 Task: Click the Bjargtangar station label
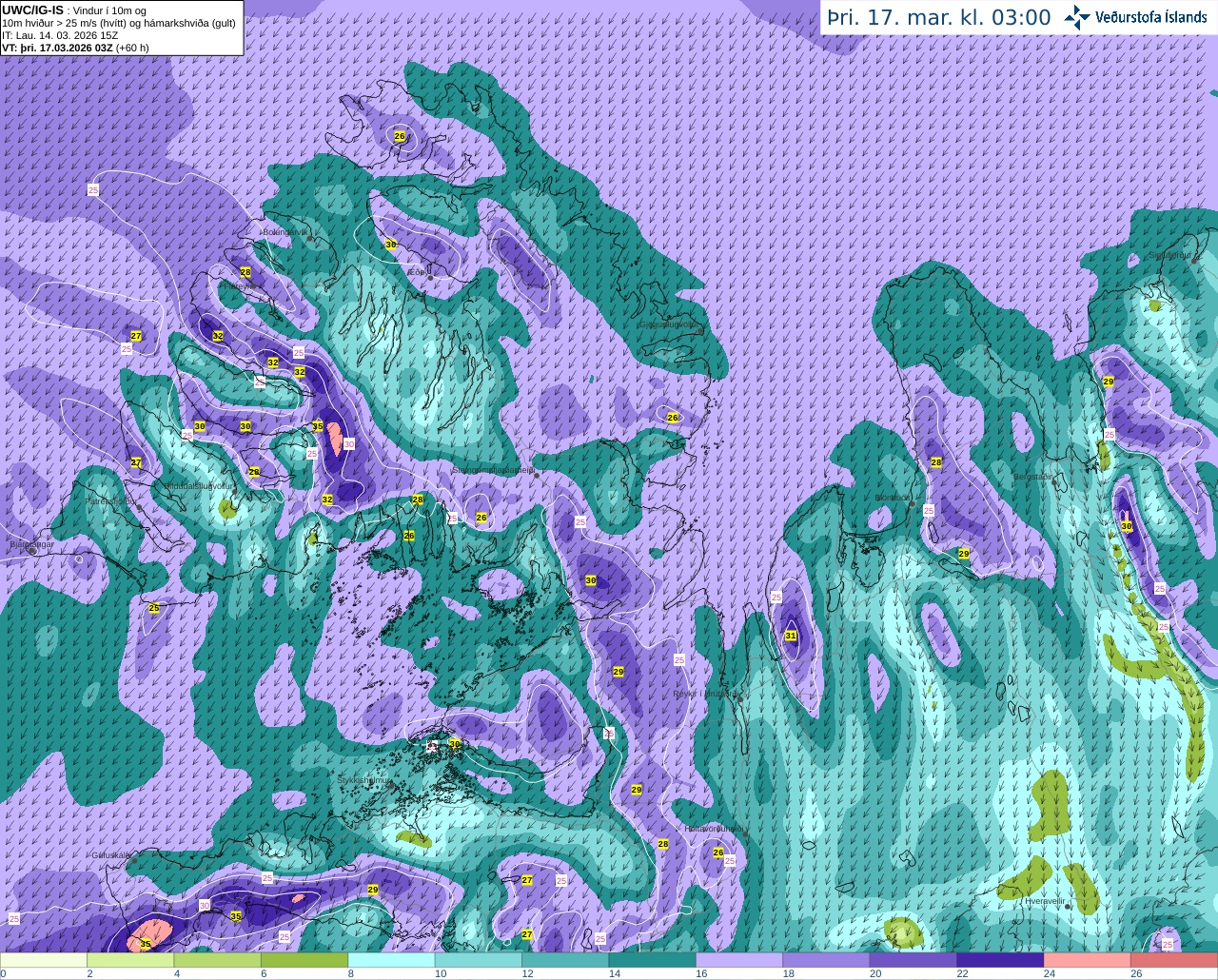pyautogui.click(x=30, y=544)
